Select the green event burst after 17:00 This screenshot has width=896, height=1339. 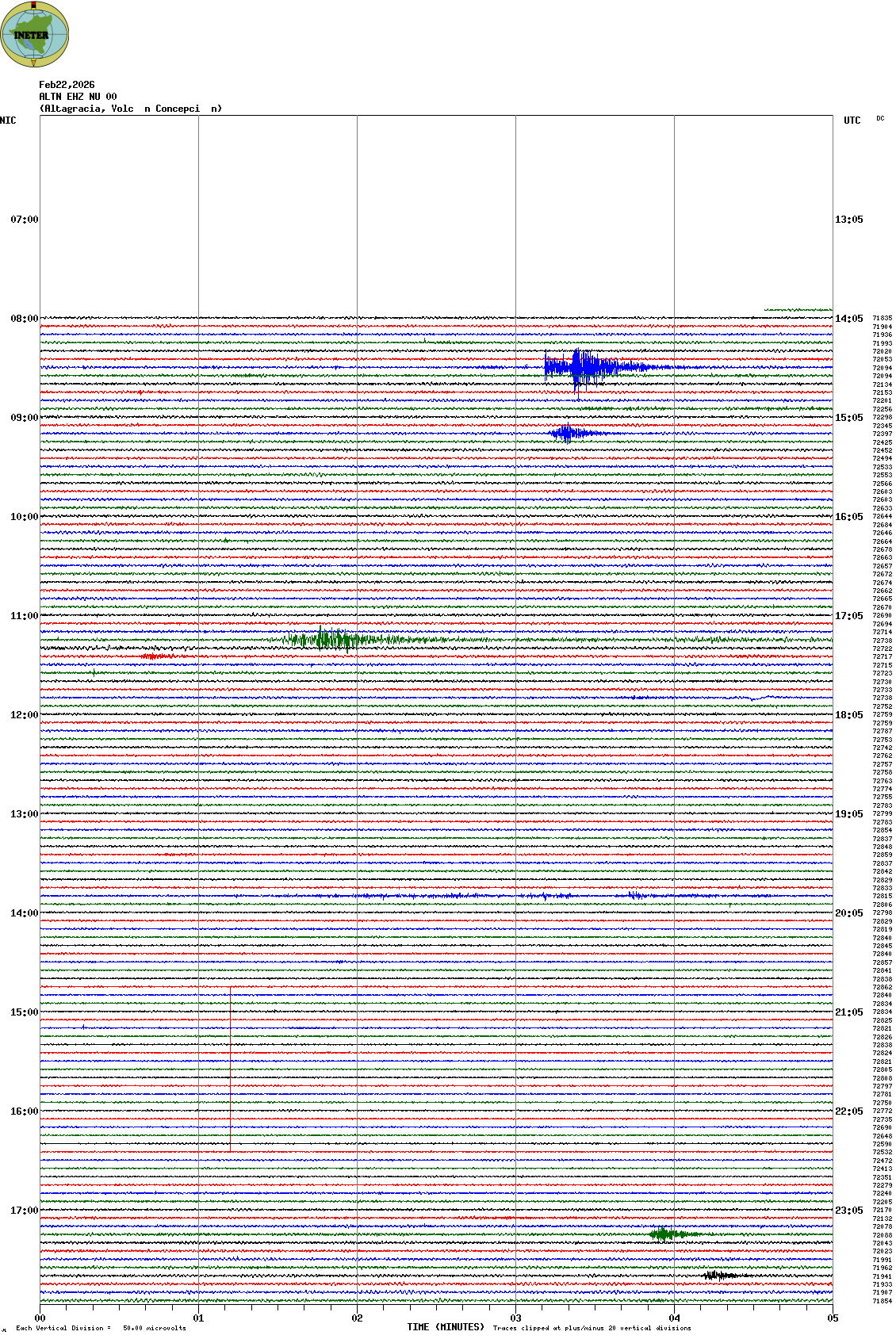point(668,1234)
